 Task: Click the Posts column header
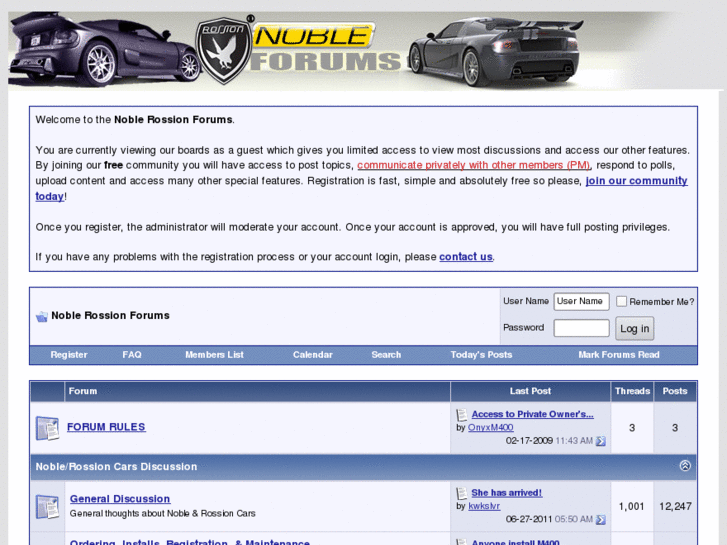click(675, 391)
